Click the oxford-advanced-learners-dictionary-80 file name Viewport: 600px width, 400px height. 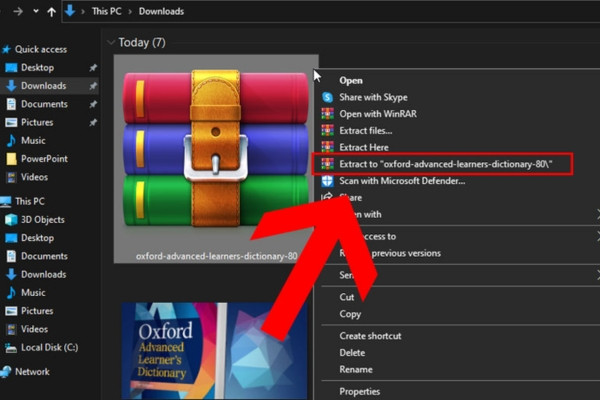pyautogui.click(x=217, y=256)
